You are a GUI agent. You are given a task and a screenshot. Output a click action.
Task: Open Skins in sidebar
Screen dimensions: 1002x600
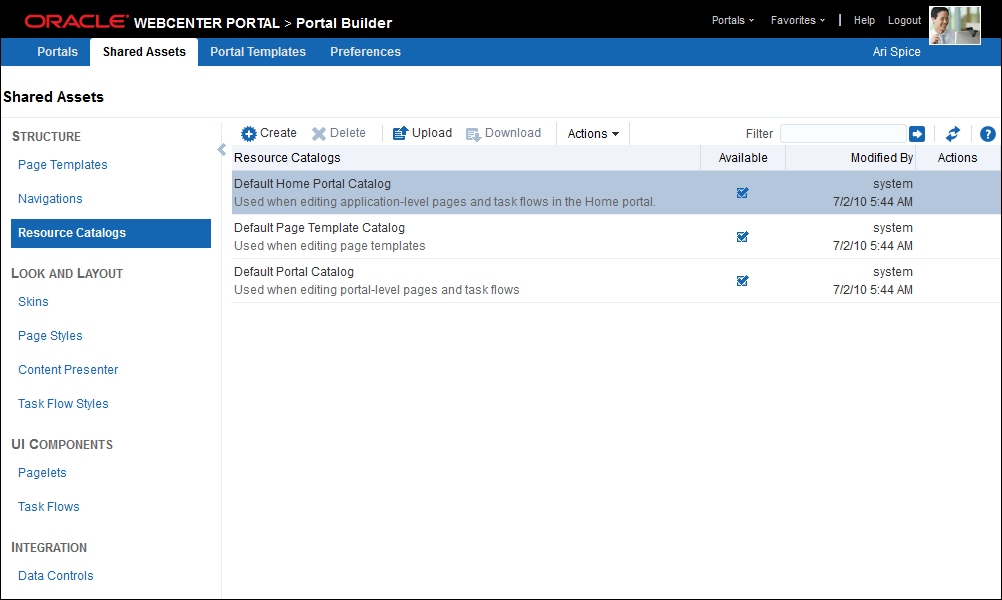click(x=33, y=302)
